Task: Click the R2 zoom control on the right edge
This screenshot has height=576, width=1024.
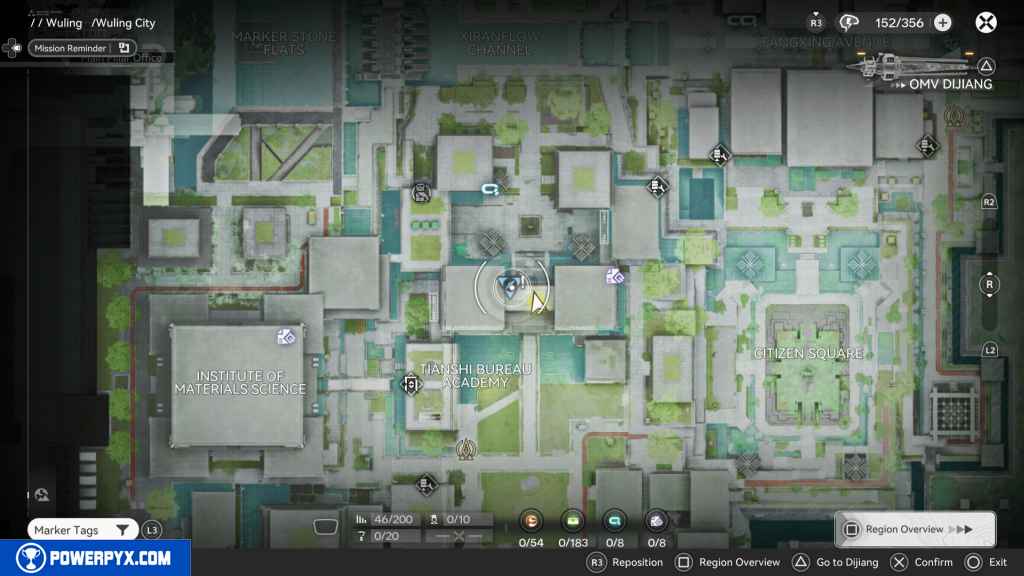Action: pos(989,202)
